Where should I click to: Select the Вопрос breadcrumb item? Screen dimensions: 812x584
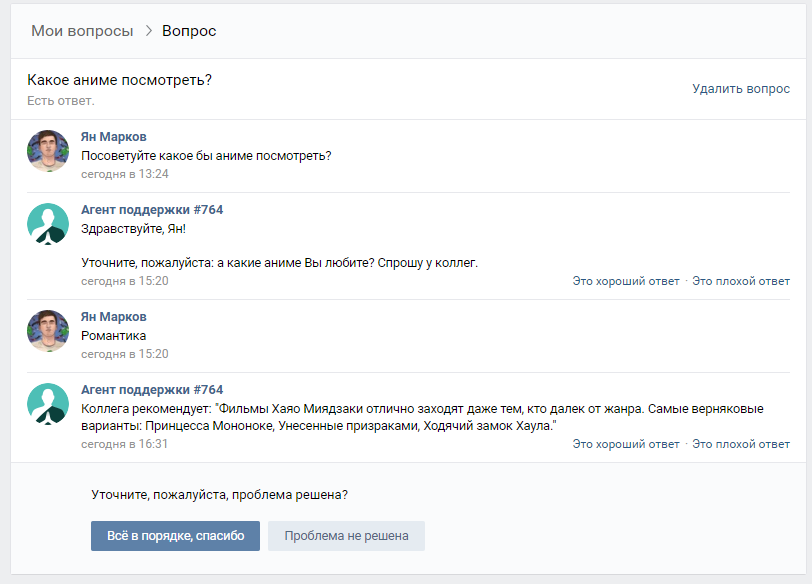[x=189, y=31]
